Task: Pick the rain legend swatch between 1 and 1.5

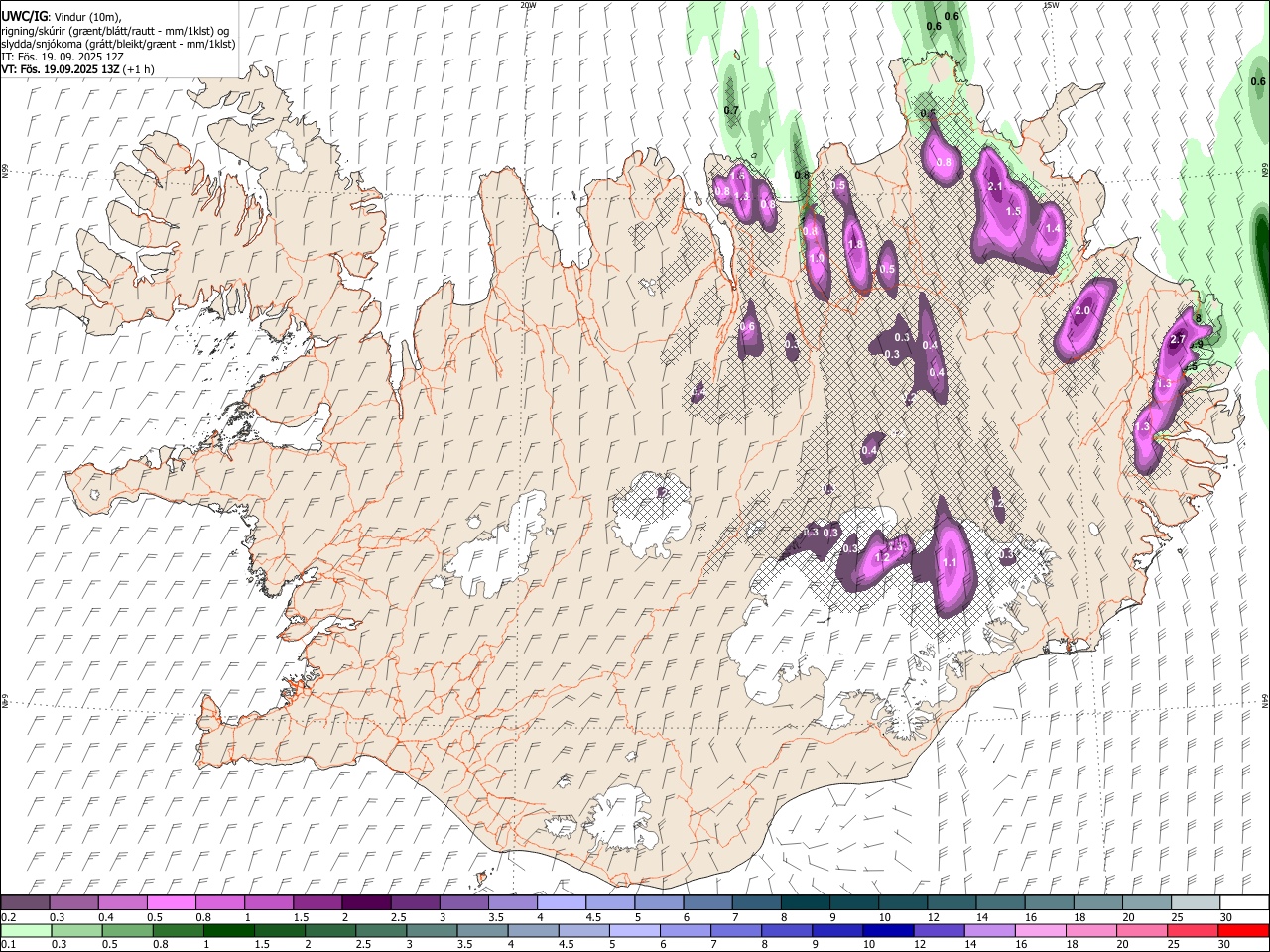Action: pyautogui.click(x=228, y=930)
